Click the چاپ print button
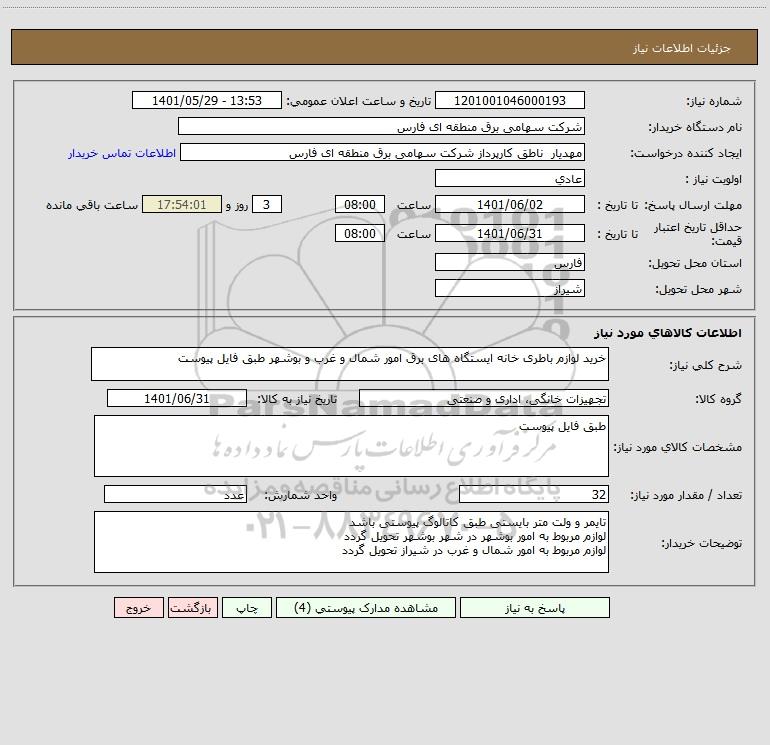 coord(247,607)
